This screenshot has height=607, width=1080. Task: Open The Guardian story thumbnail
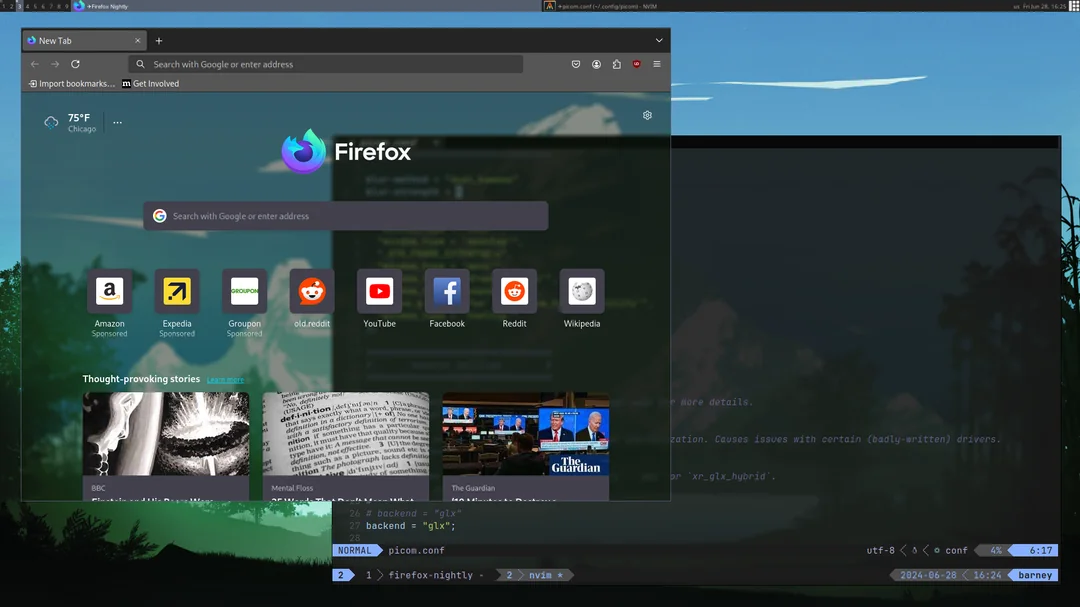[x=526, y=434]
